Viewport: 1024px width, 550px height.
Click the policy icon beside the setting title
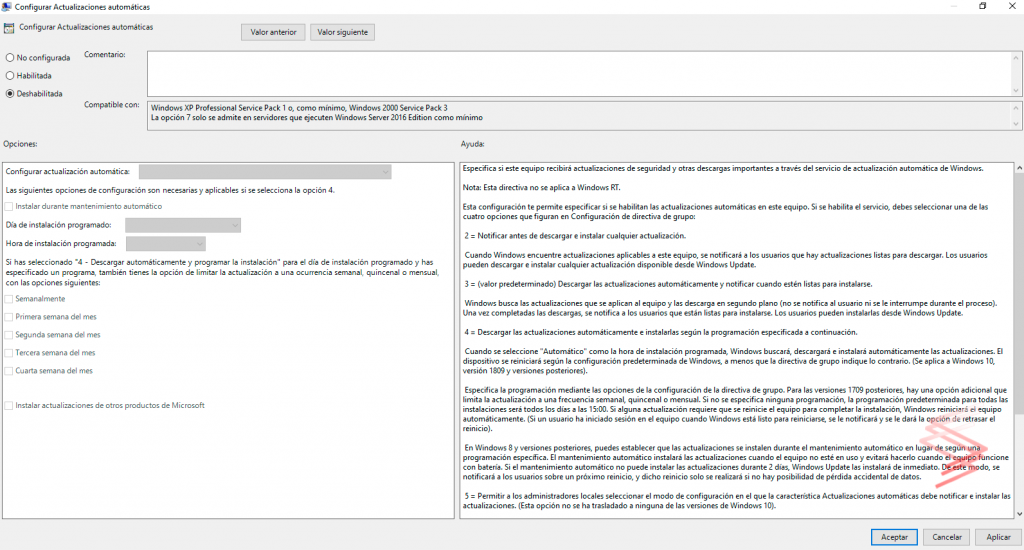pyautogui.click(x=8, y=28)
